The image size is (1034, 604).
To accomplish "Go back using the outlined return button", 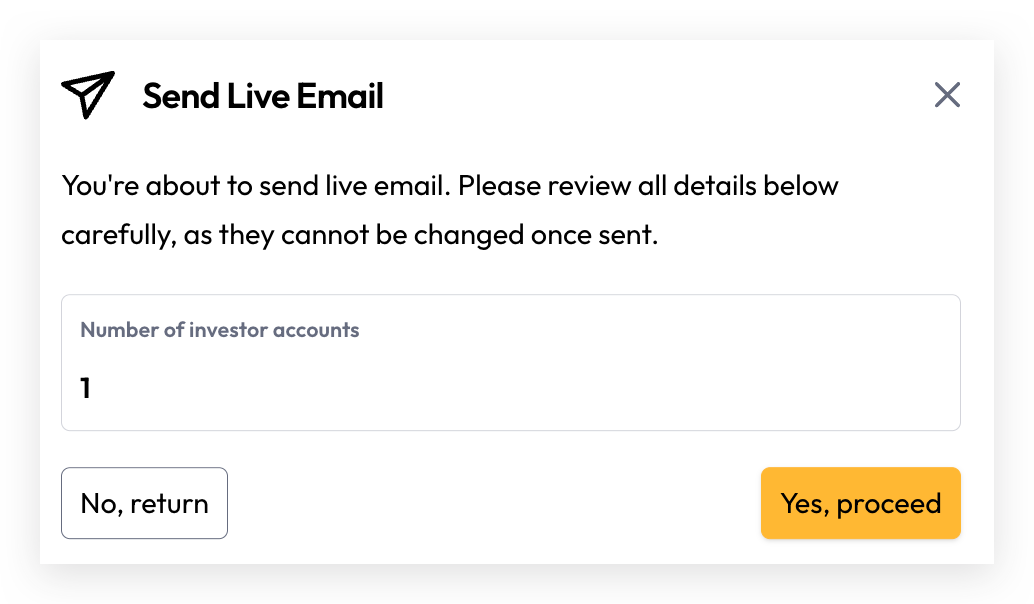I will pos(144,503).
